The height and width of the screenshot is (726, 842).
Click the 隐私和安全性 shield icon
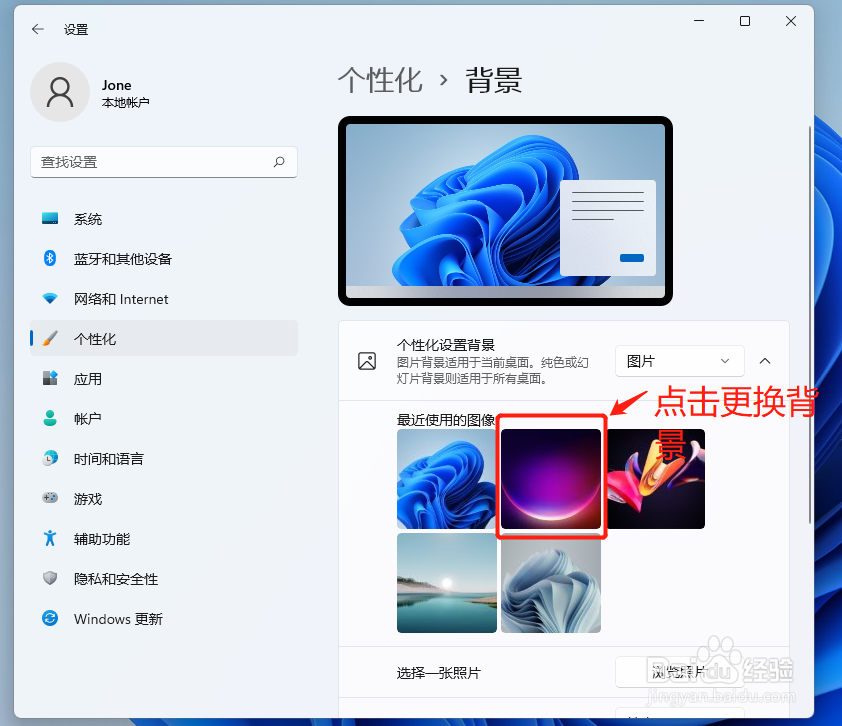50,578
